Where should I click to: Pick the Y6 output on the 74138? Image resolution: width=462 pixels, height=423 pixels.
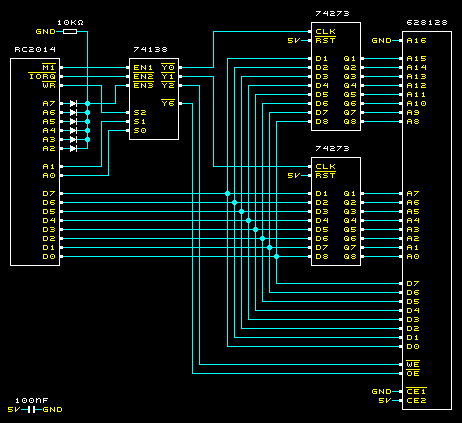168,103
